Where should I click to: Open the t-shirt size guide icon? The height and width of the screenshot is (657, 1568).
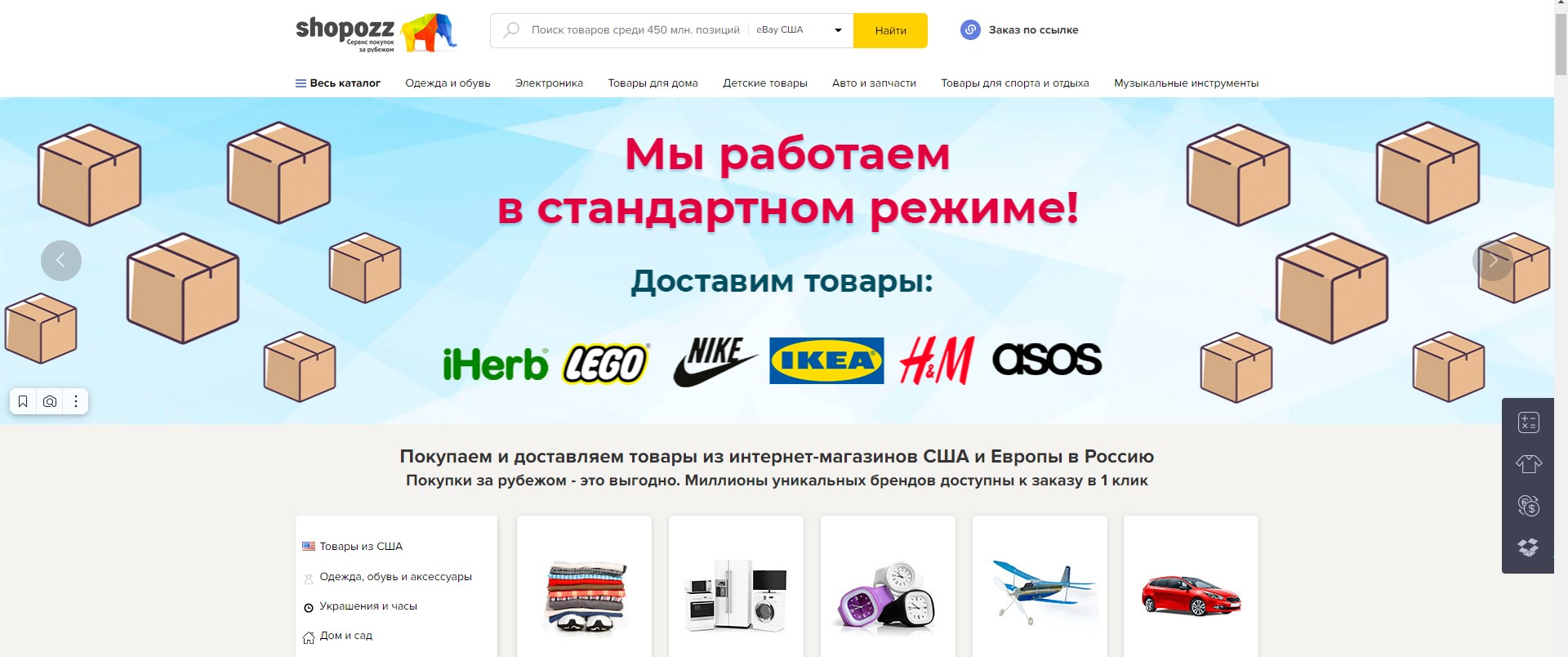pyautogui.click(x=1528, y=464)
